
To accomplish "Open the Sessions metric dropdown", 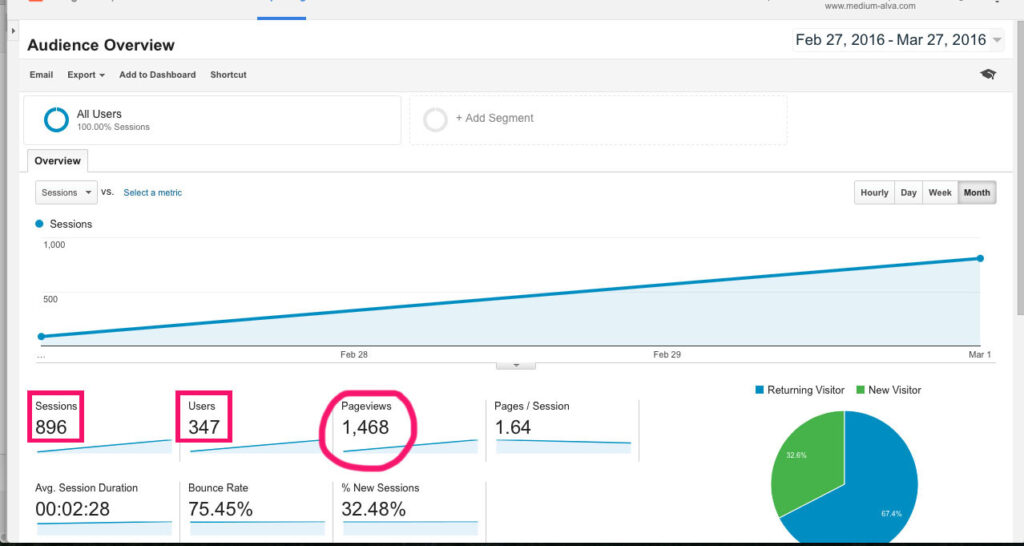I will 66,192.
